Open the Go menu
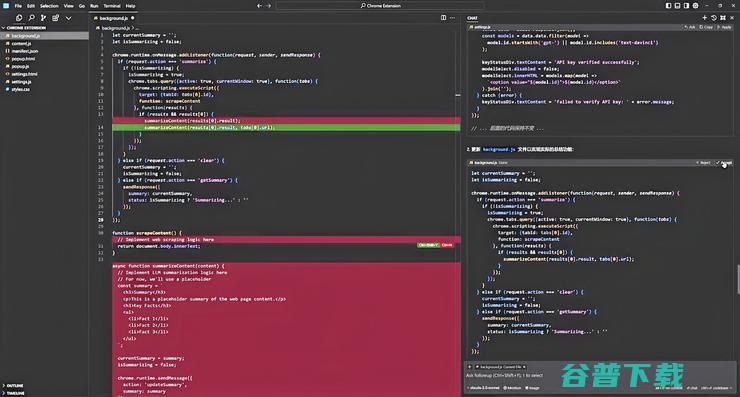740x397 pixels. [x=82, y=6]
